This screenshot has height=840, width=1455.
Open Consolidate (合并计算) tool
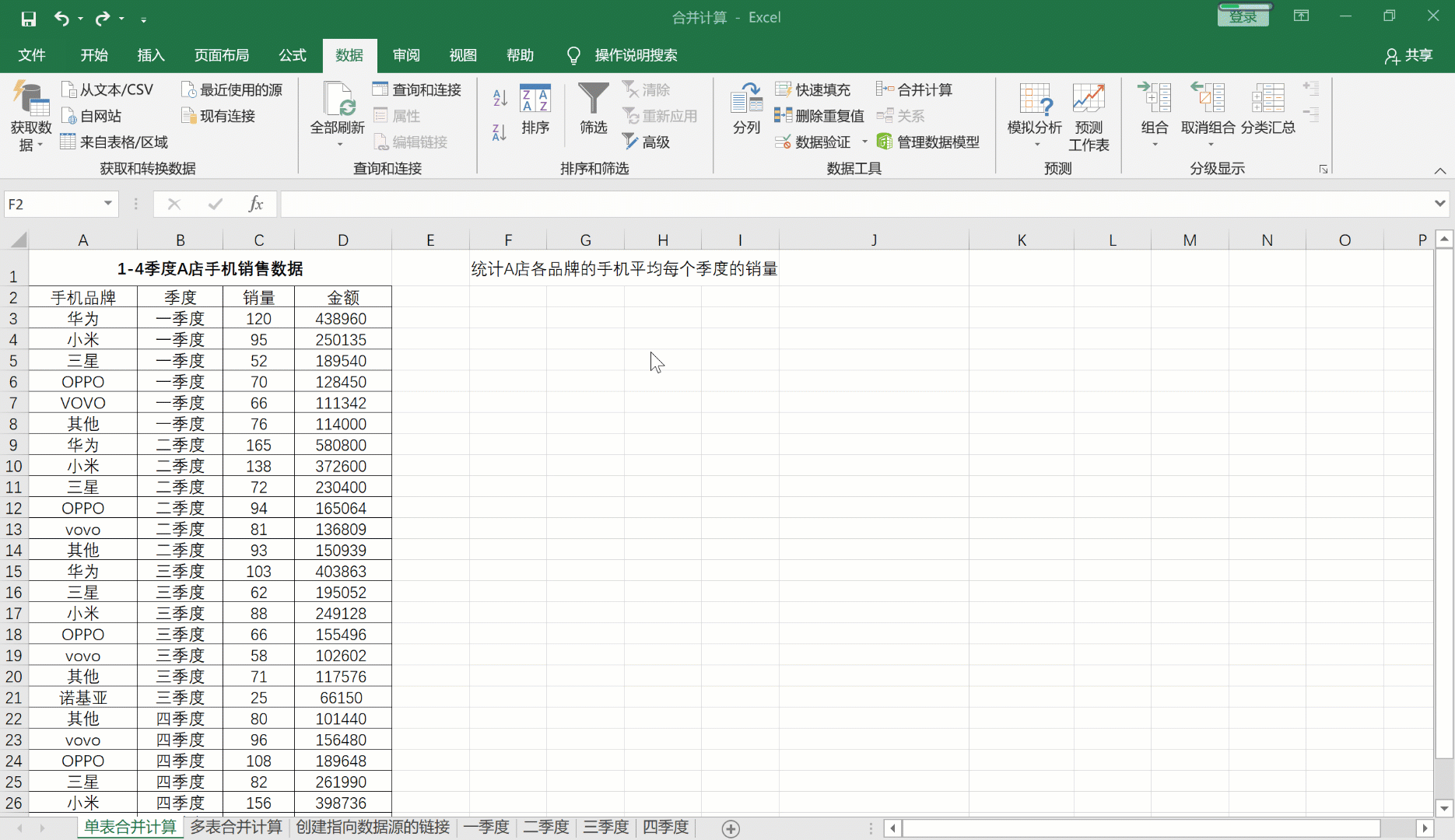click(x=914, y=89)
